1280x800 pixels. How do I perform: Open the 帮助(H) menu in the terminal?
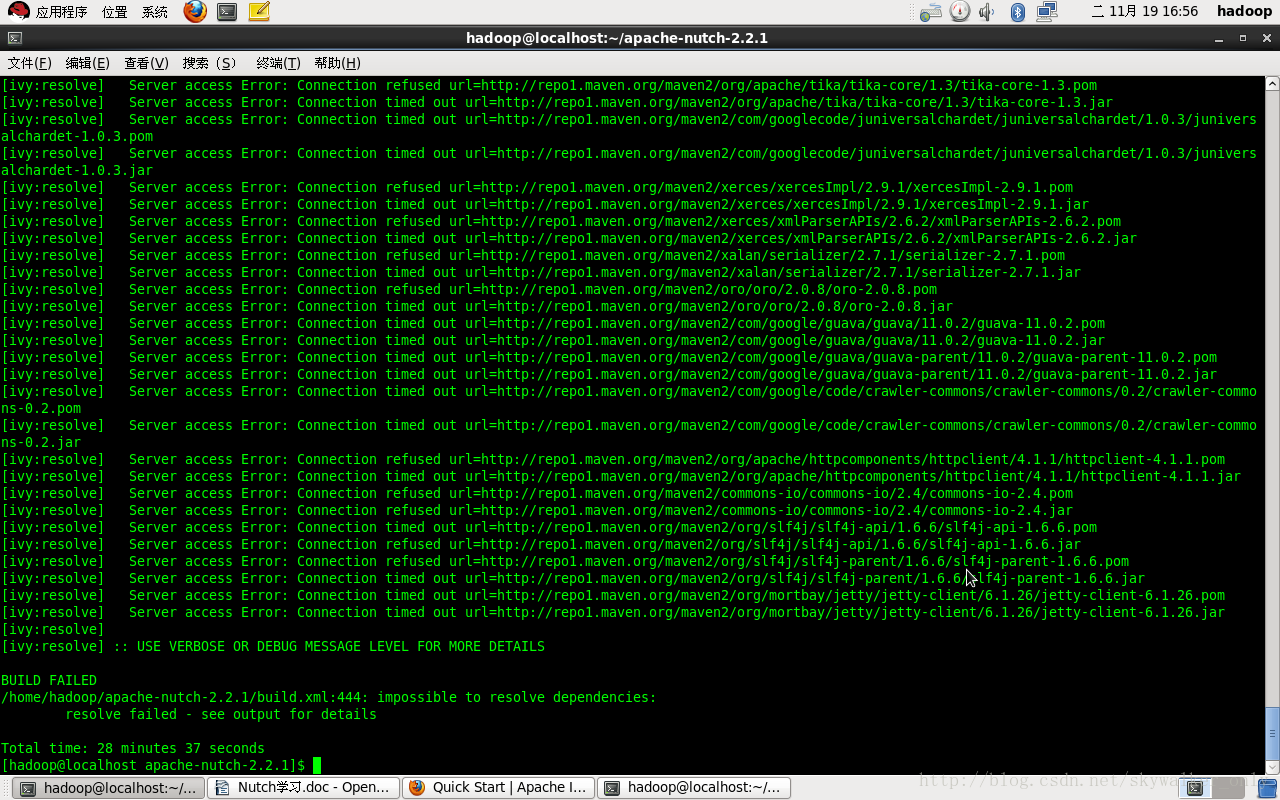(337, 63)
